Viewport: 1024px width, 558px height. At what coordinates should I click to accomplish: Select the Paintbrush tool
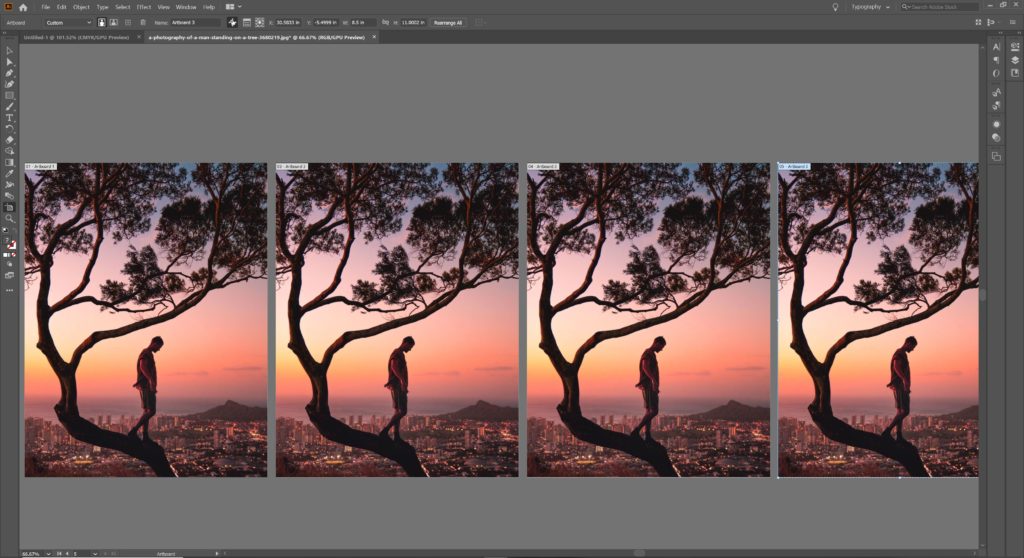10,107
